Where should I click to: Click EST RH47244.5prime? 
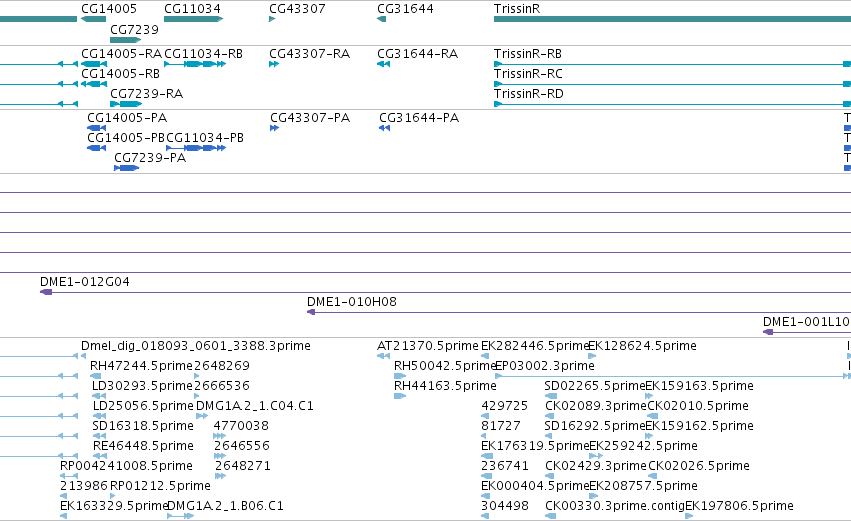pos(141,366)
